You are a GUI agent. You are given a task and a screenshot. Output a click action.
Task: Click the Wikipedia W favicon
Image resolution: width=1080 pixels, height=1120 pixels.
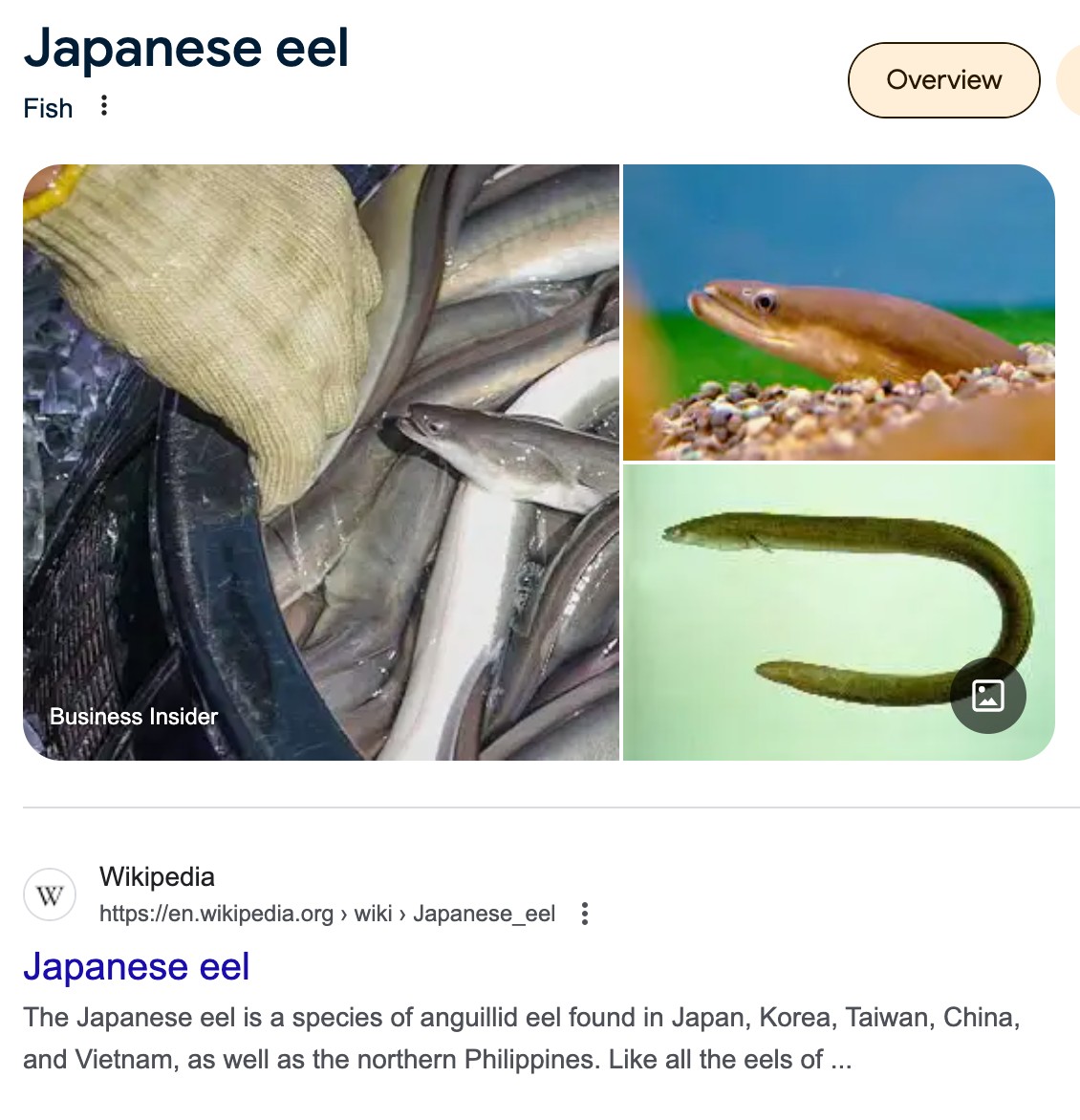click(x=50, y=894)
